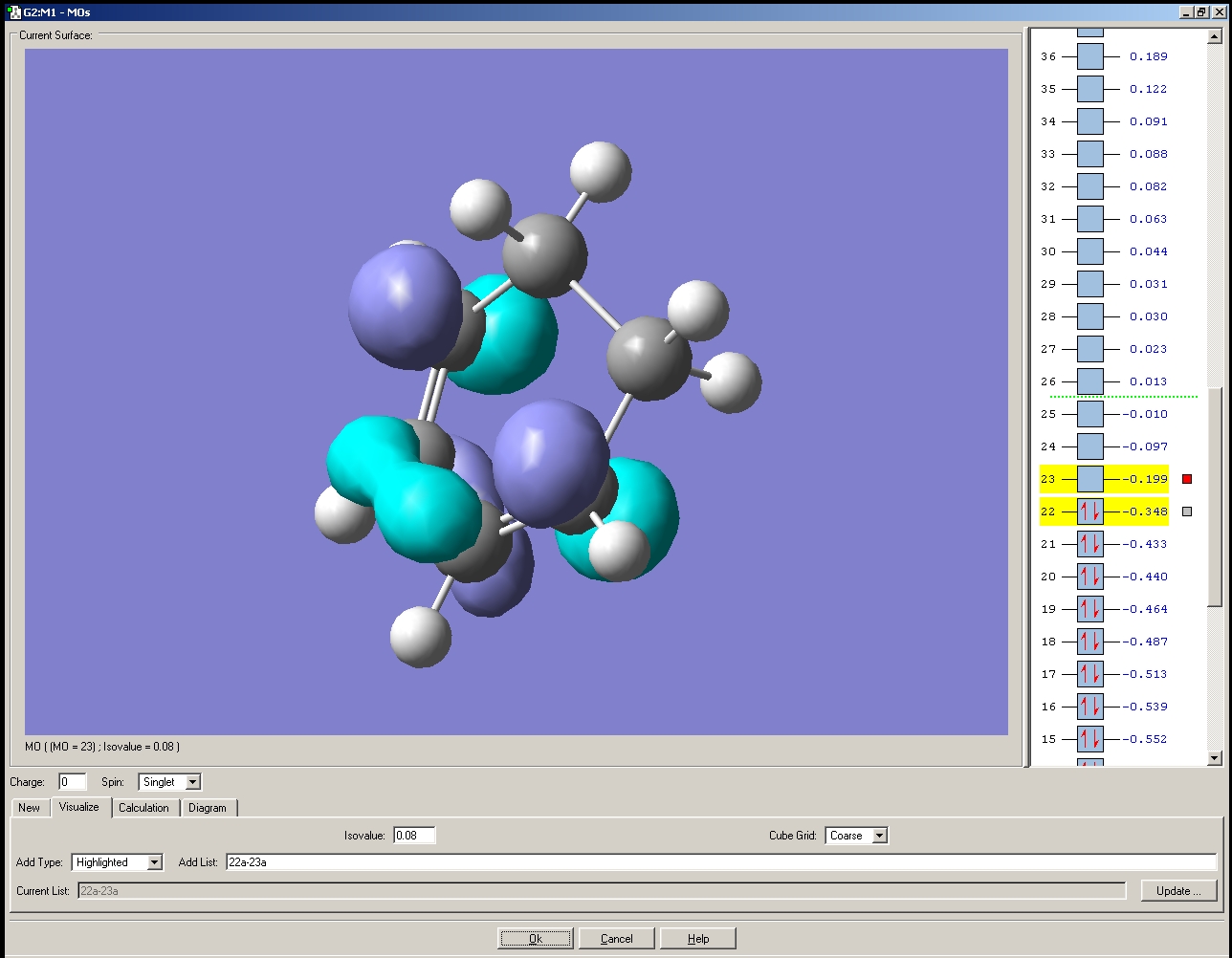Expand the Cube Grid dropdown

click(x=879, y=836)
